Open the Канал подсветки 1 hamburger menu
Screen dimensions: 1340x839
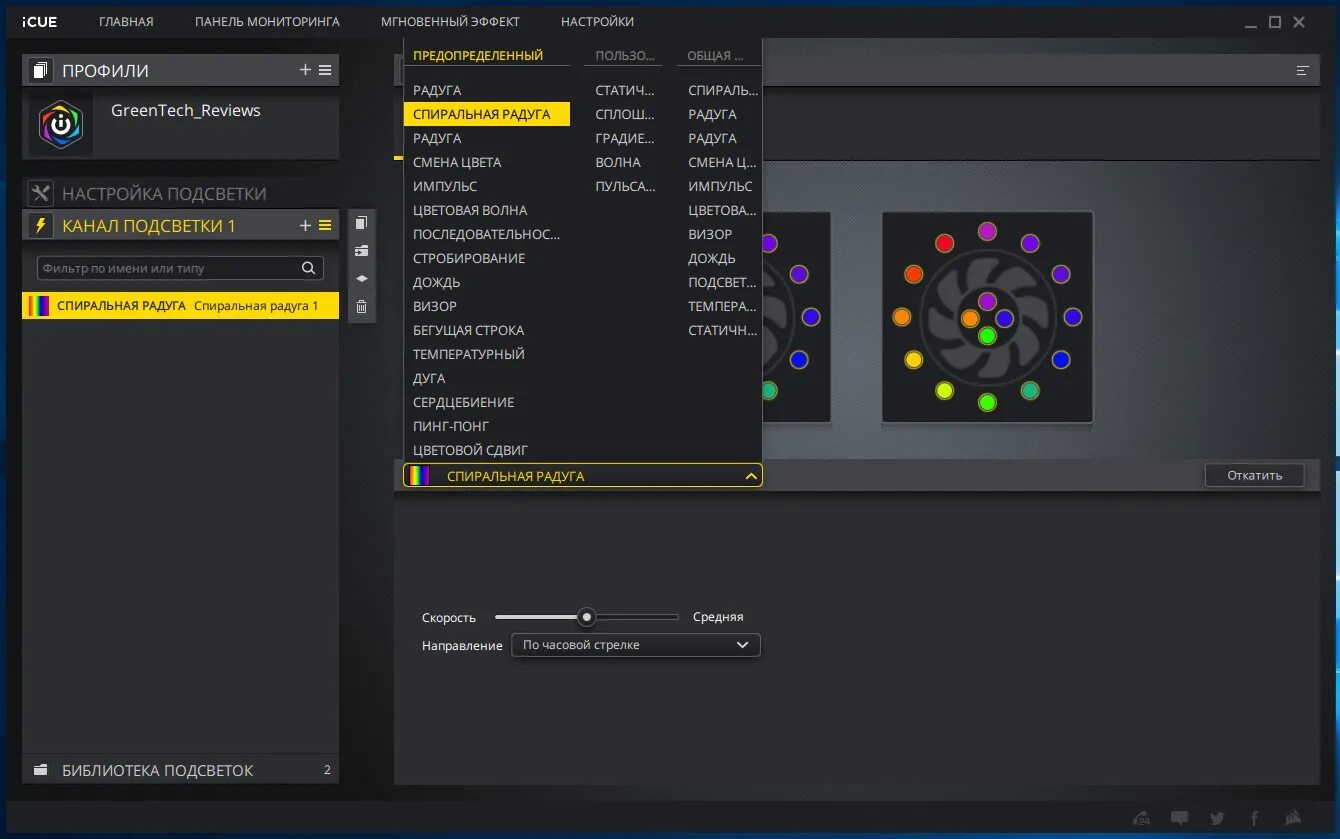[325, 226]
